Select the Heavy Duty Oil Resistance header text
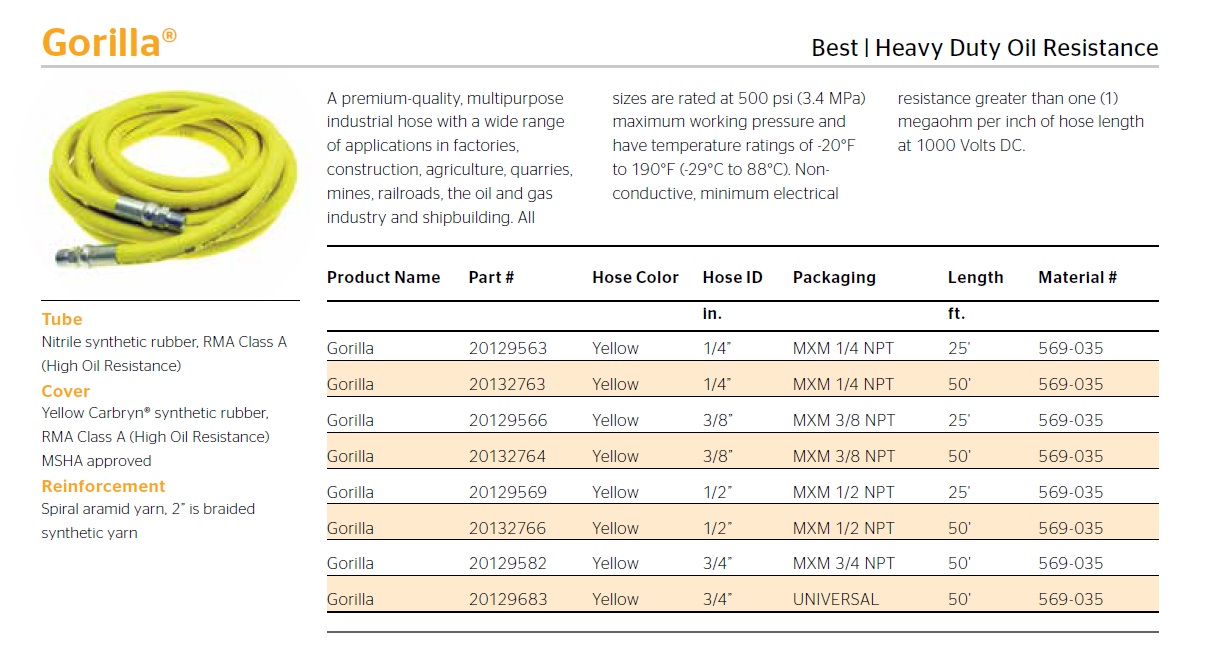The image size is (1220, 653). 984,48
